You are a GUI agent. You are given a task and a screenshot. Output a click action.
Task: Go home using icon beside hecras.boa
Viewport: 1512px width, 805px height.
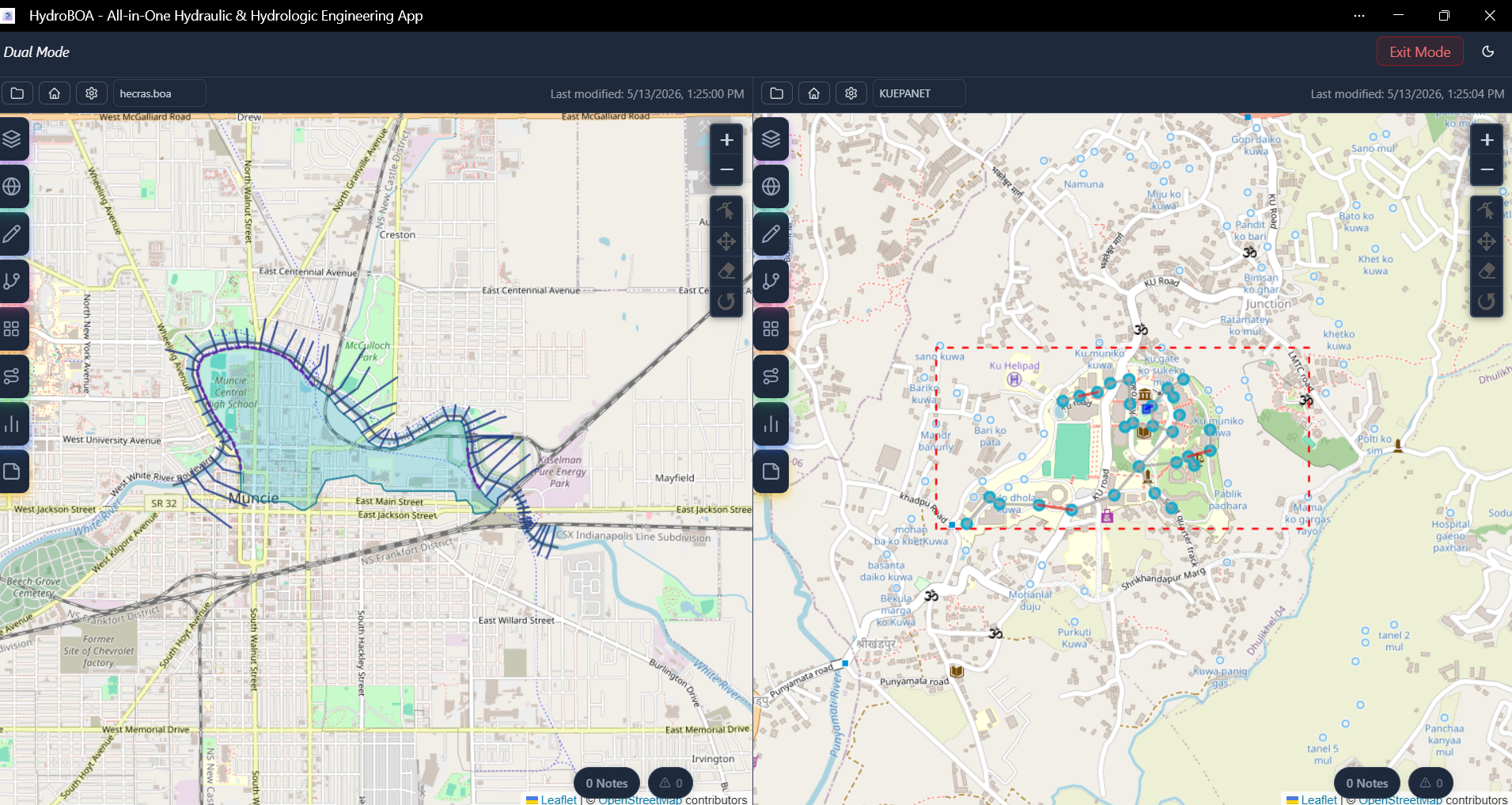point(55,93)
